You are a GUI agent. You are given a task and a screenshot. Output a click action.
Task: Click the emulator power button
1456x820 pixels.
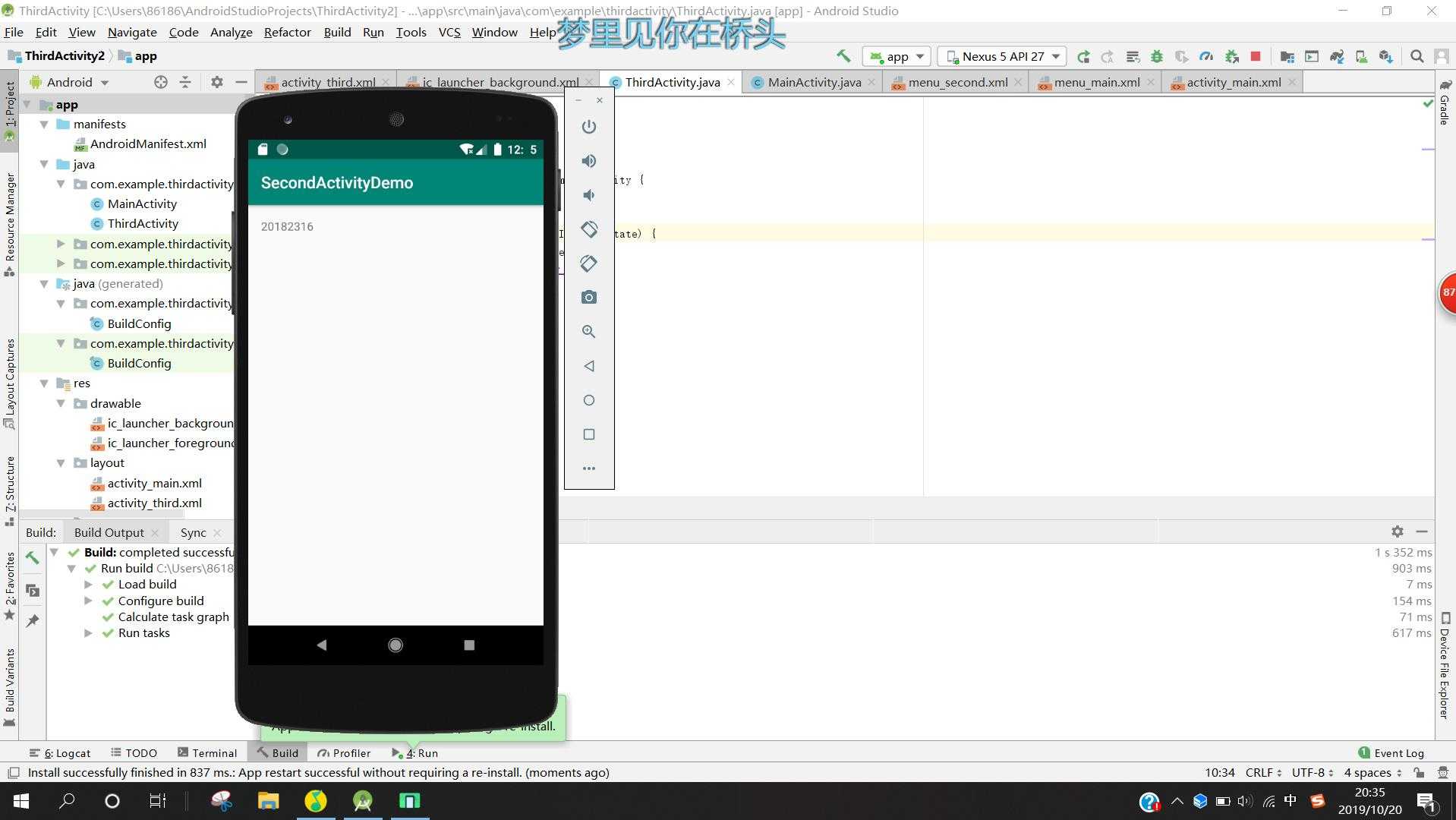(x=589, y=127)
